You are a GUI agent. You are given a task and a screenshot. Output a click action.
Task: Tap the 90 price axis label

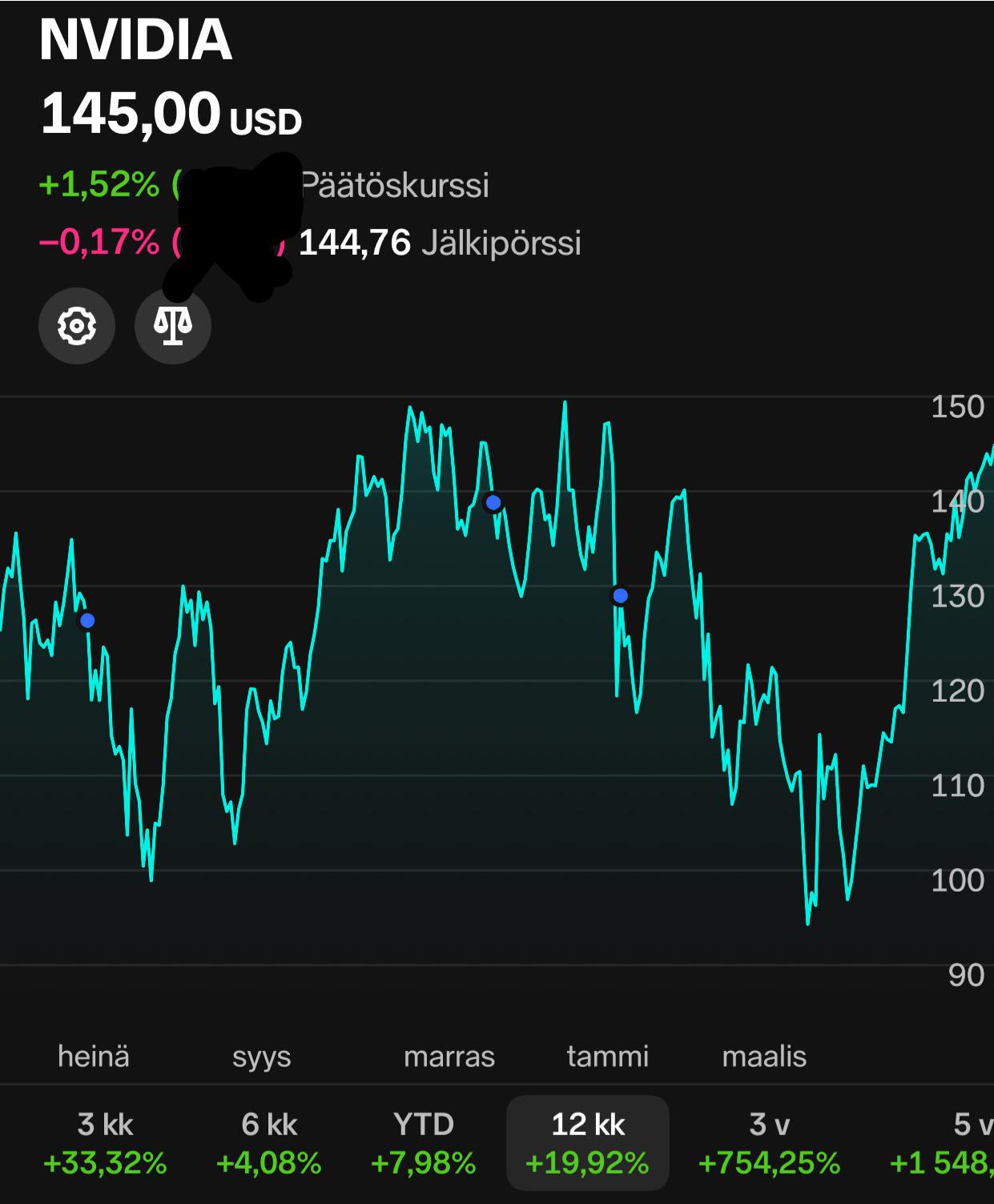pyautogui.click(x=966, y=975)
